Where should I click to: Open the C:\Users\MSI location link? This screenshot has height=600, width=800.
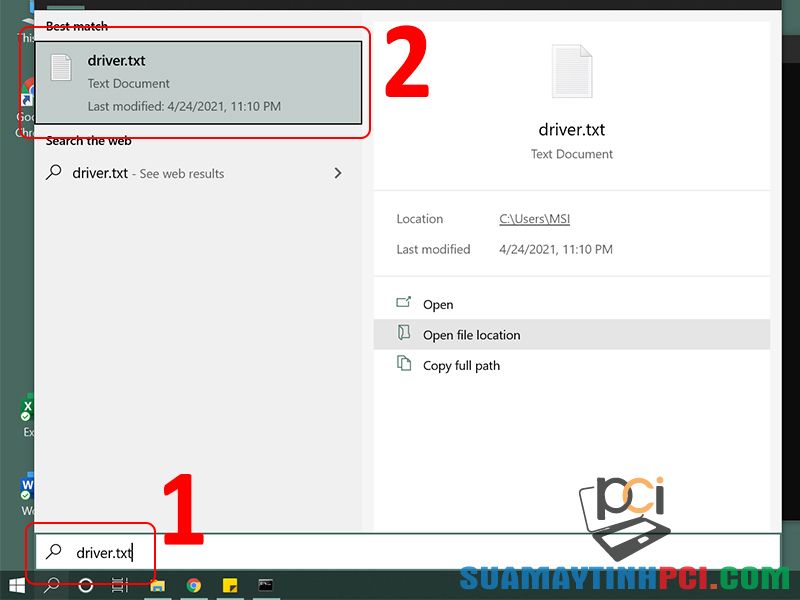click(x=534, y=219)
